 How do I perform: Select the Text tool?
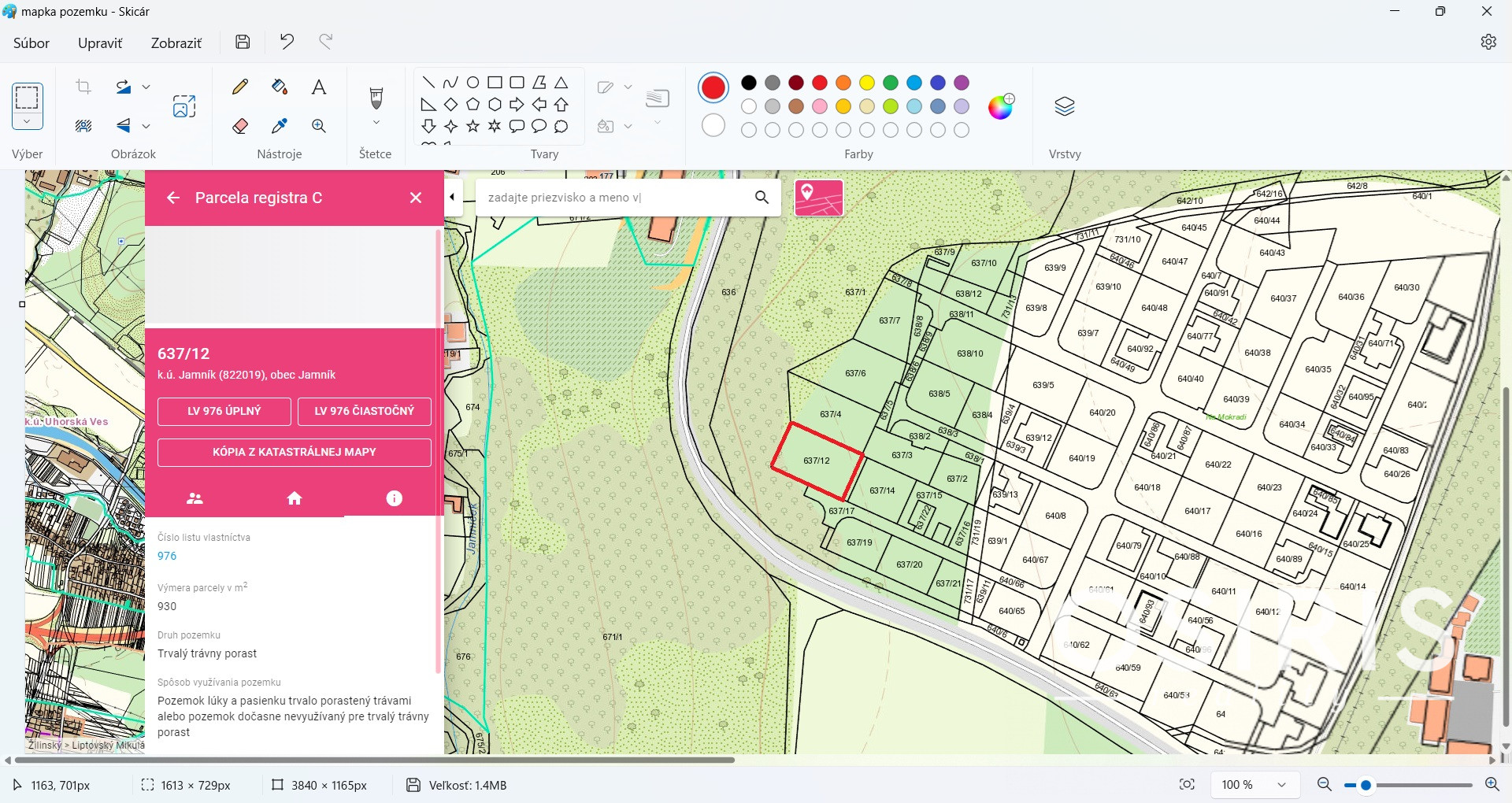(x=319, y=87)
